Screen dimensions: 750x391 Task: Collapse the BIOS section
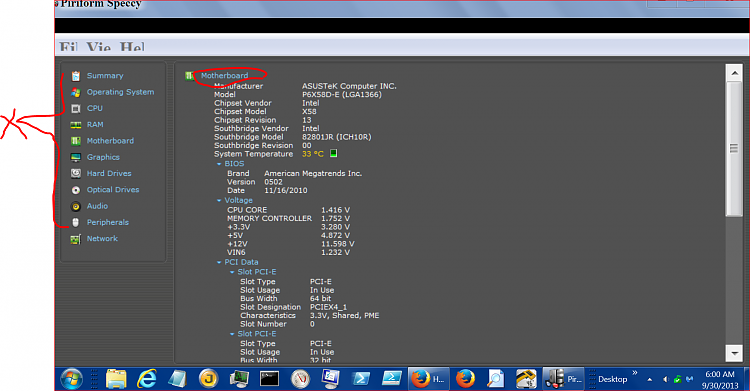(x=219, y=164)
